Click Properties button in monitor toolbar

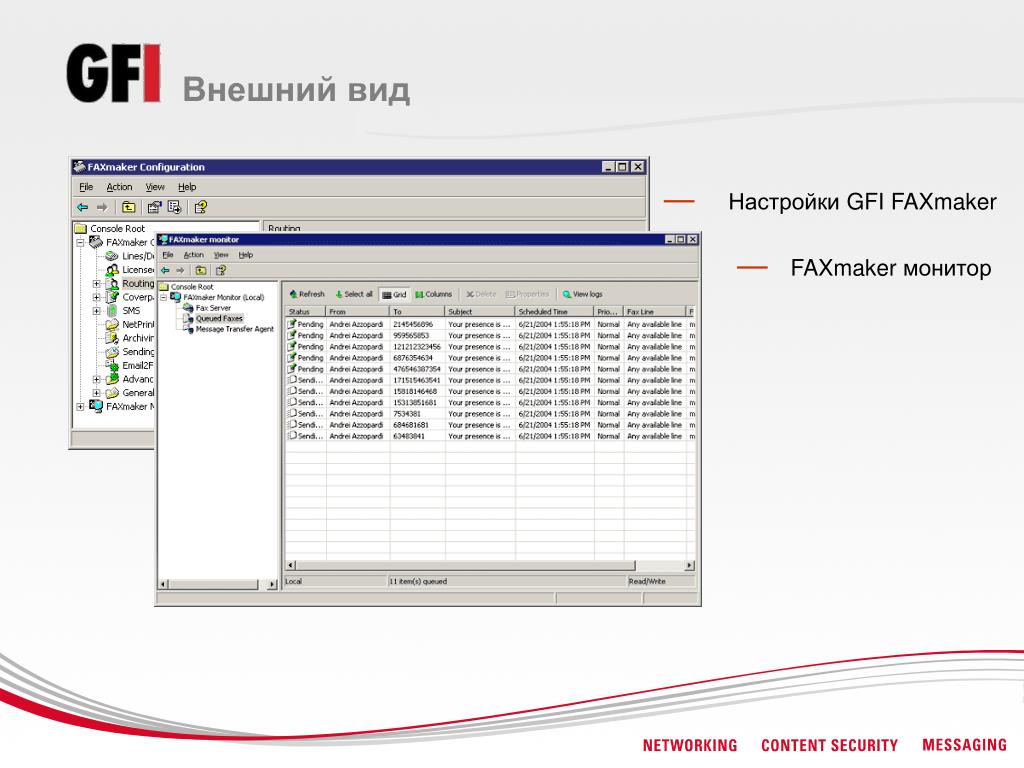(x=527, y=295)
